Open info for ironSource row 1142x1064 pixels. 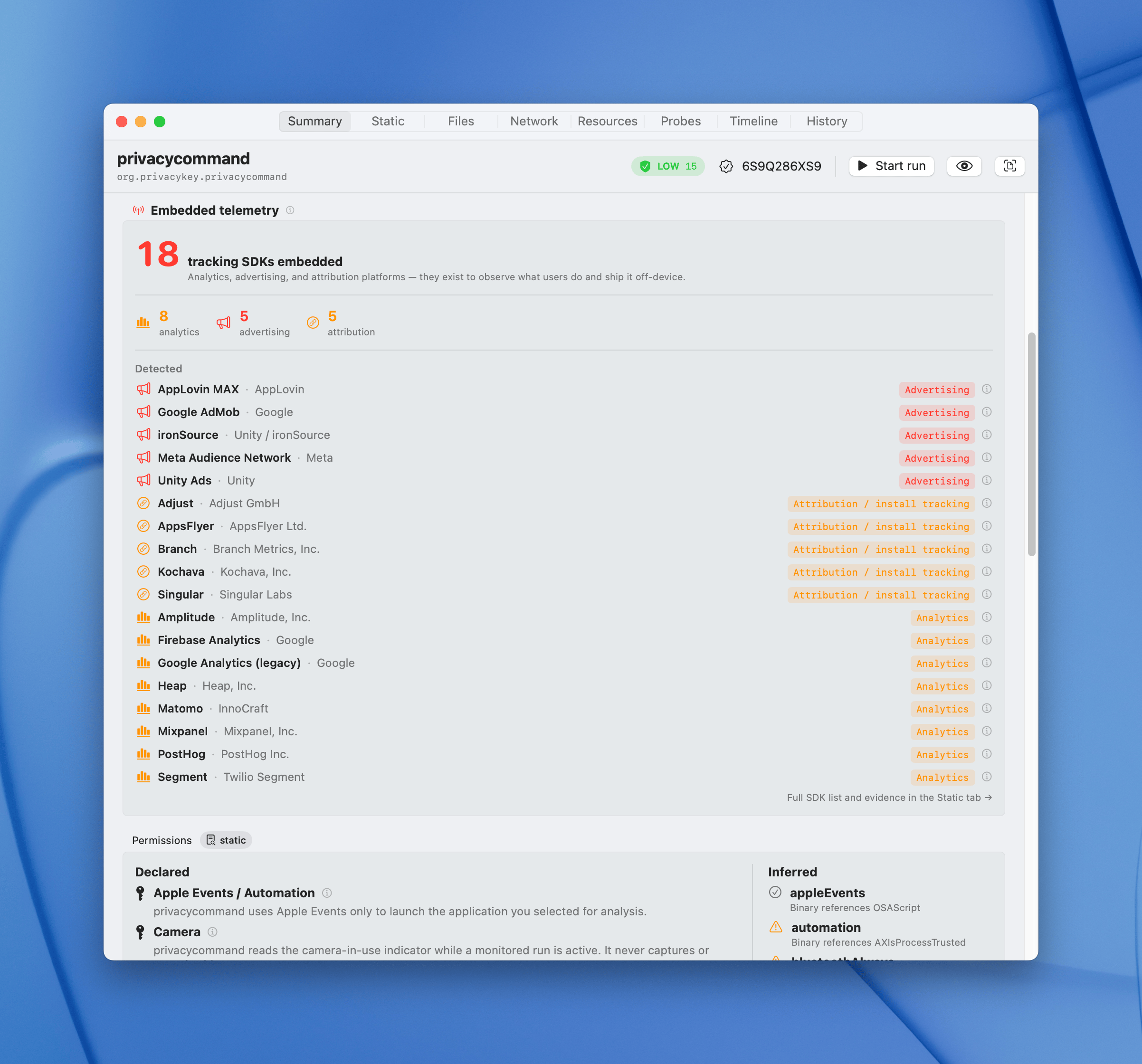pyautogui.click(x=986, y=435)
